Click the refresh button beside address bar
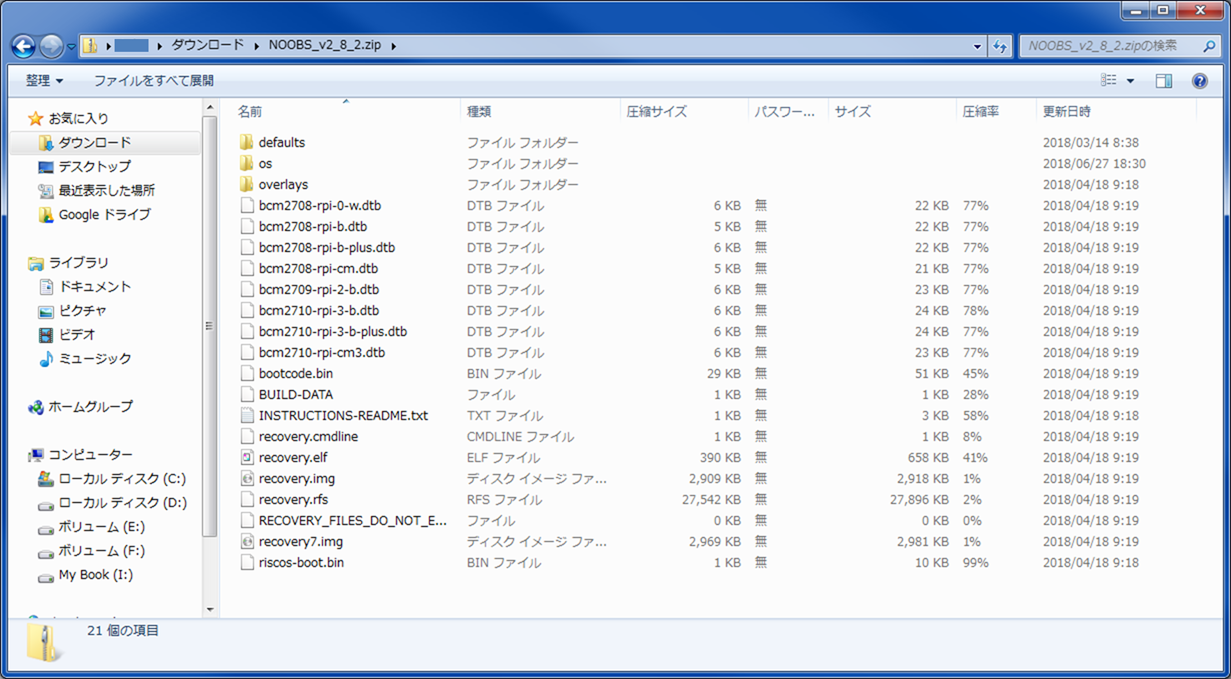1231x679 pixels. click(1000, 46)
